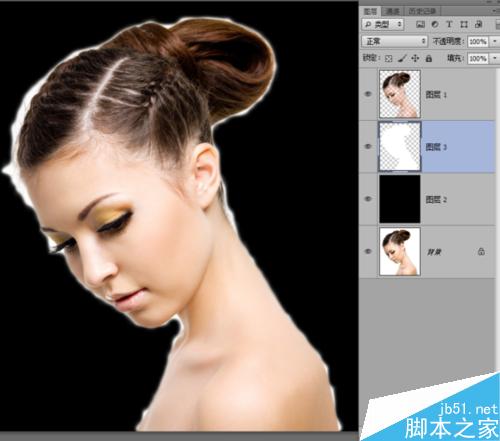Filter layers by smart object icon
500x441 pixels.
click(x=478, y=24)
